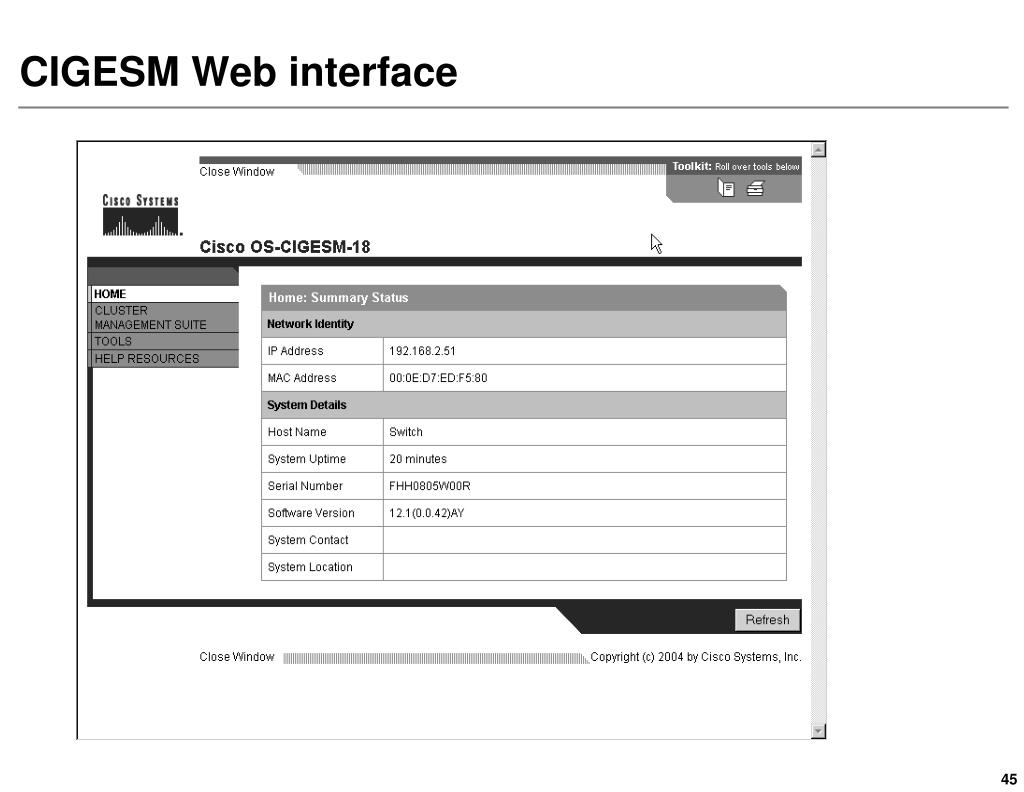
Task: Open HELP RESOURCES menu item
Action: coord(164,358)
